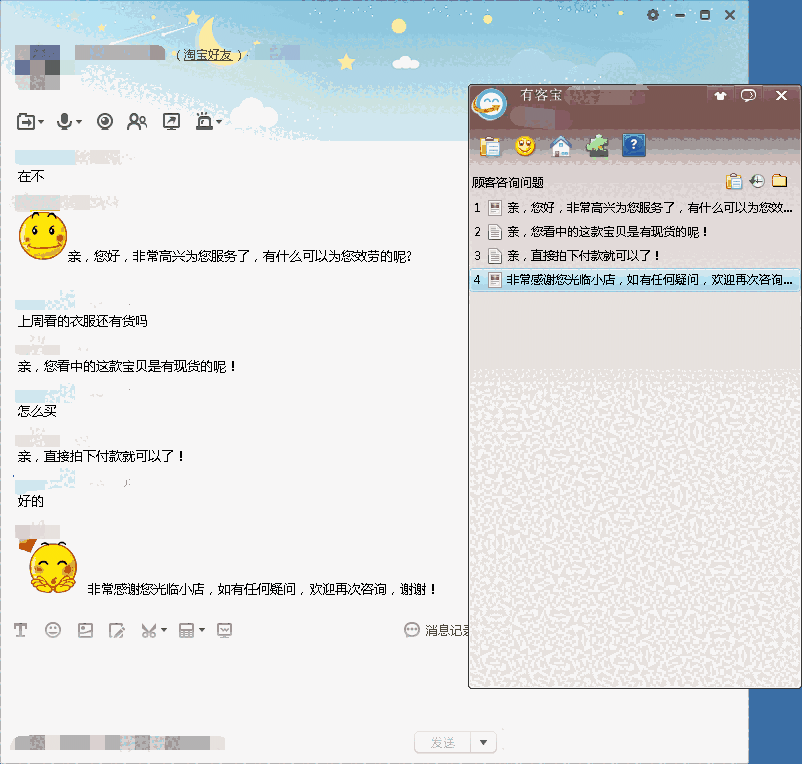
Task: Click chat message 怎么买
Action: 37,411
